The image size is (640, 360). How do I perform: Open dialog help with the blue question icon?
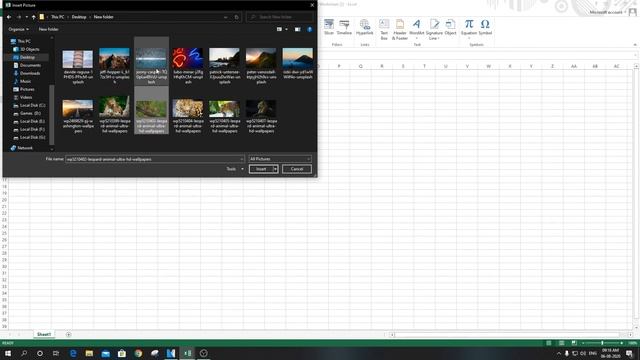[309, 29]
